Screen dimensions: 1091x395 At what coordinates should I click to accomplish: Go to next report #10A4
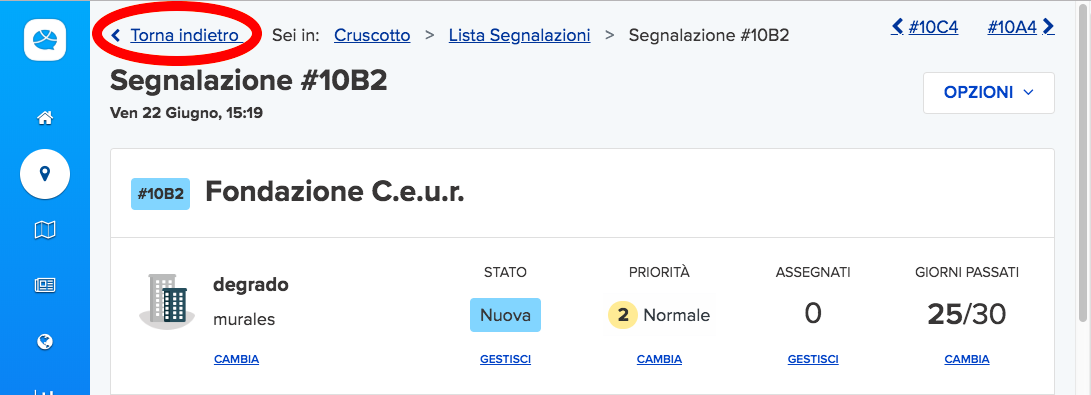[x=1021, y=27]
